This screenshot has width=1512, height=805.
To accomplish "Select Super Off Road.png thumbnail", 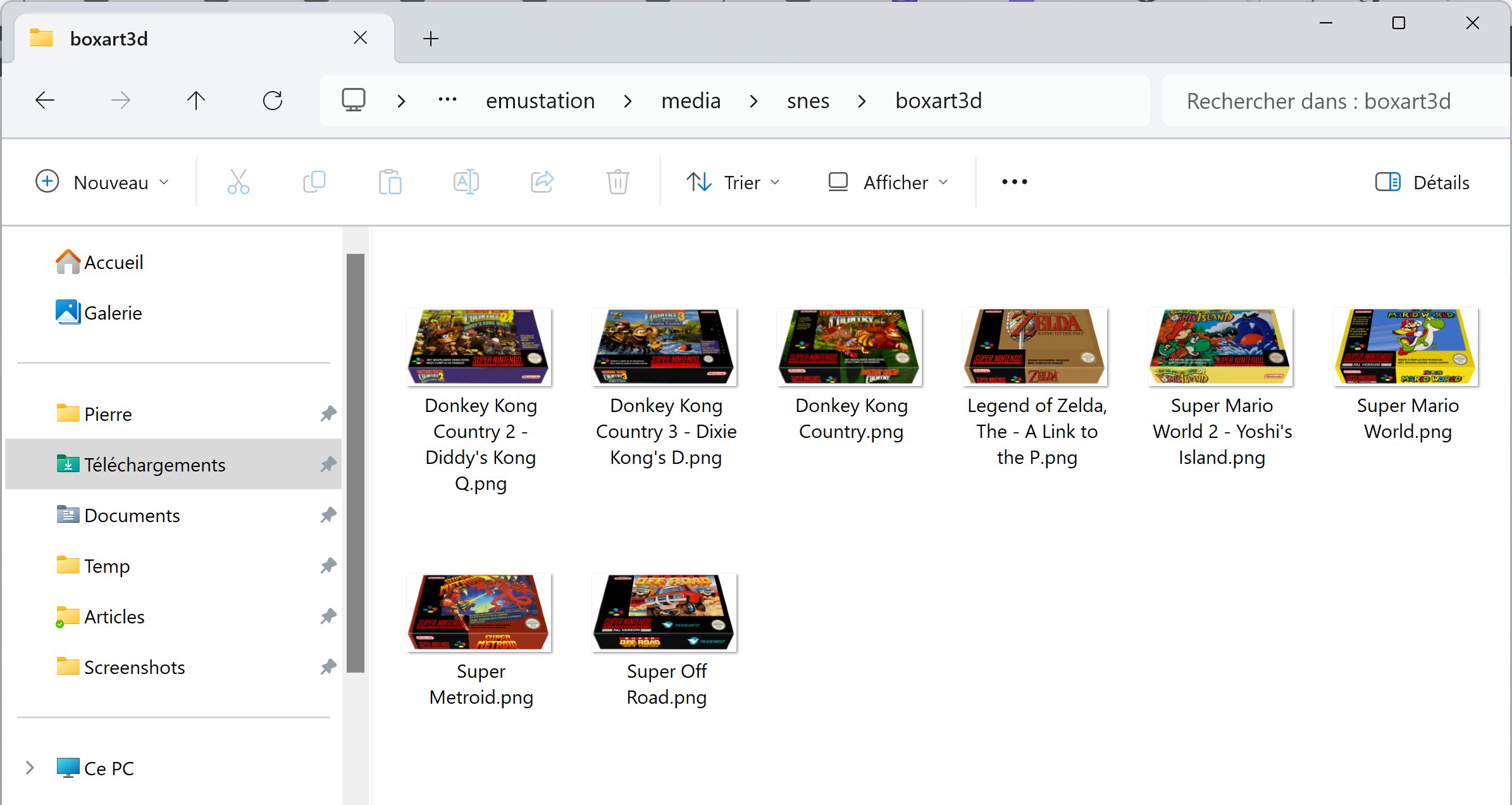I will click(666, 613).
